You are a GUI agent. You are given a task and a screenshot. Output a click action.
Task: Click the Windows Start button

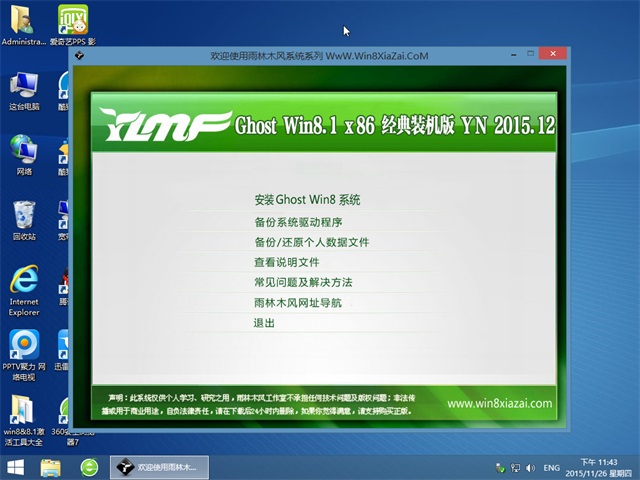[15, 467]
